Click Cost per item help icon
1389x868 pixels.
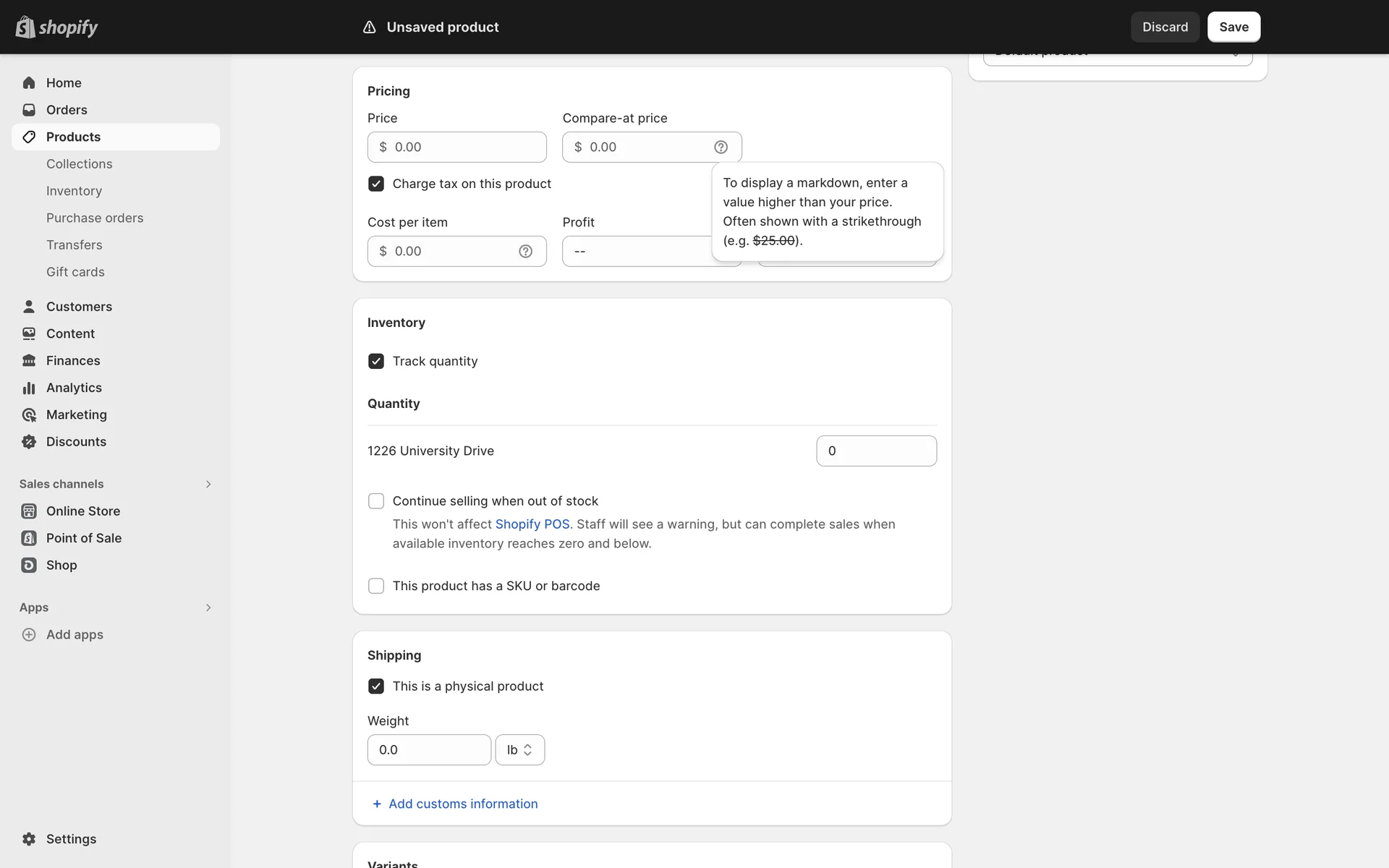pos(525,251)
